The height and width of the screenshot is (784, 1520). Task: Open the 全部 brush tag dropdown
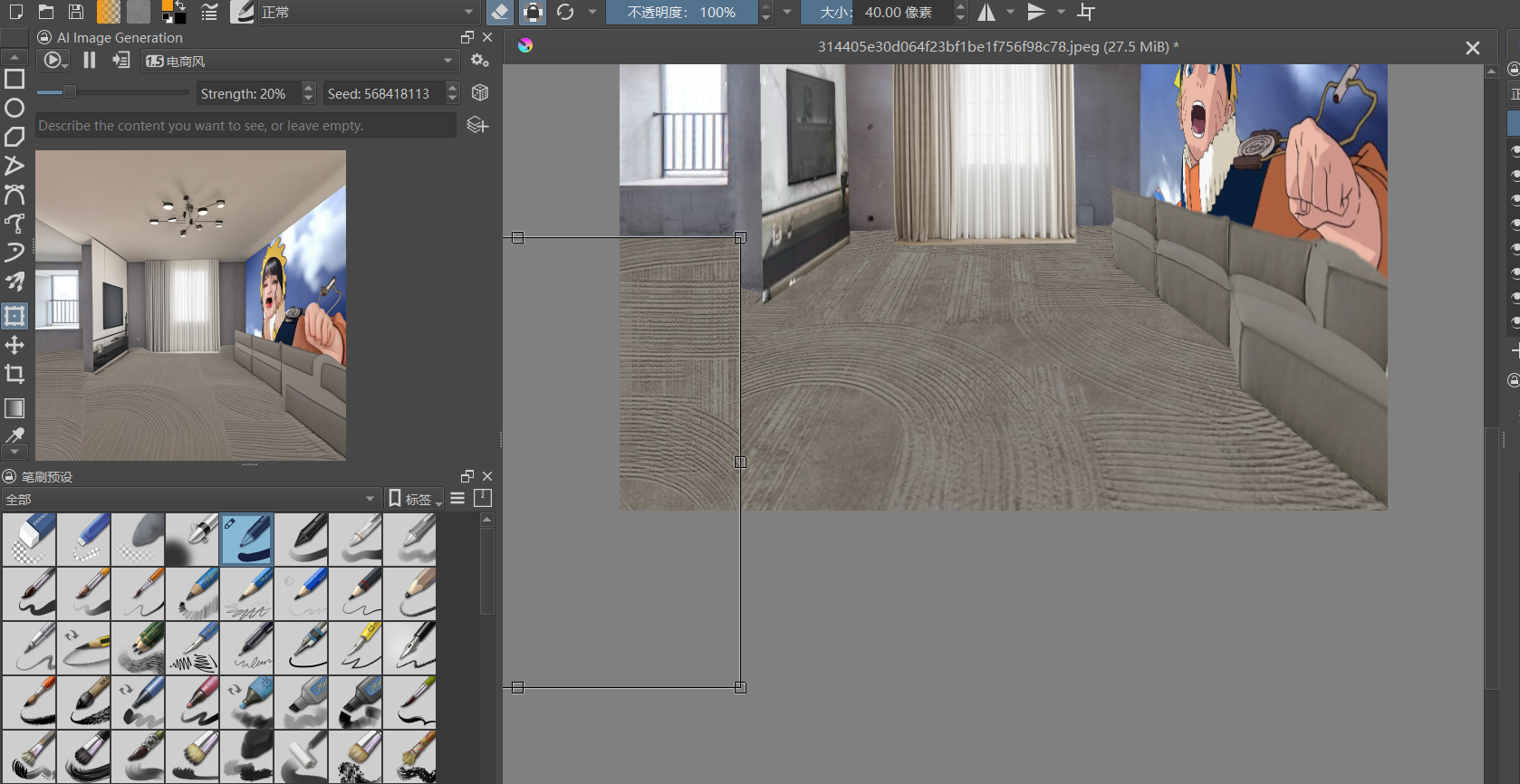coord(190,499)
